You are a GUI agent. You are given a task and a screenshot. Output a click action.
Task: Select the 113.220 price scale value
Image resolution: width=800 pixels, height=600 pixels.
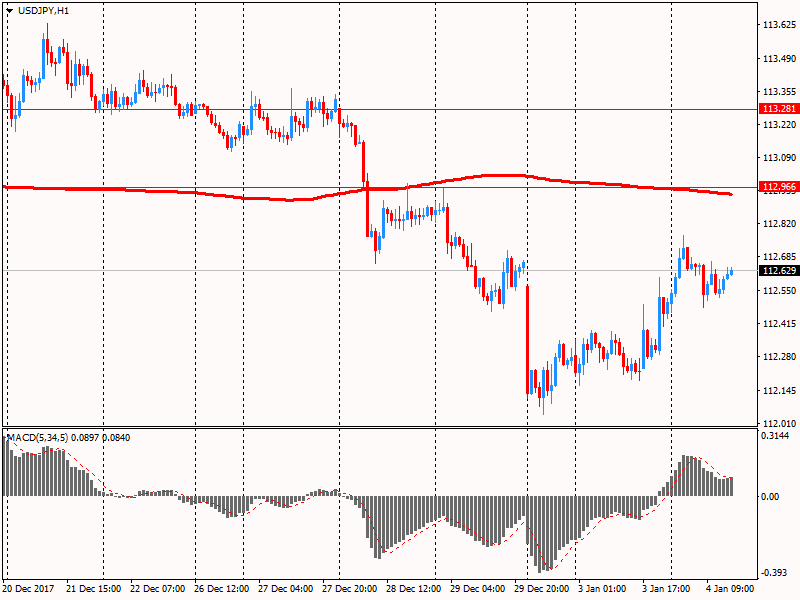point(779,125)
